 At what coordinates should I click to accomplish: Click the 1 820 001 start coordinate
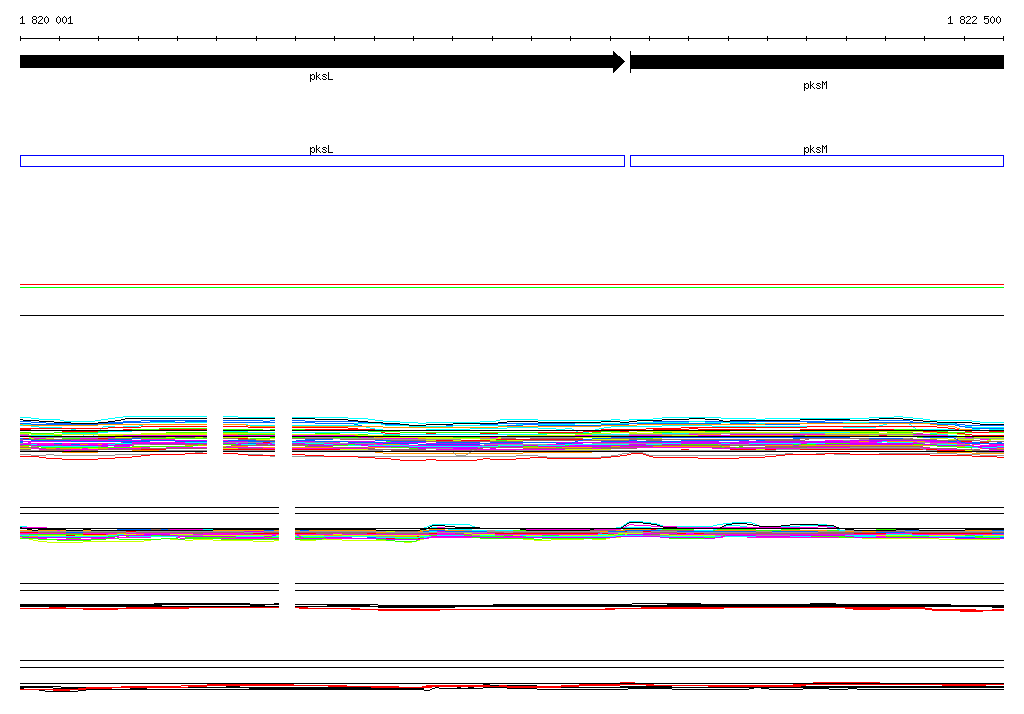coord(46,20)
